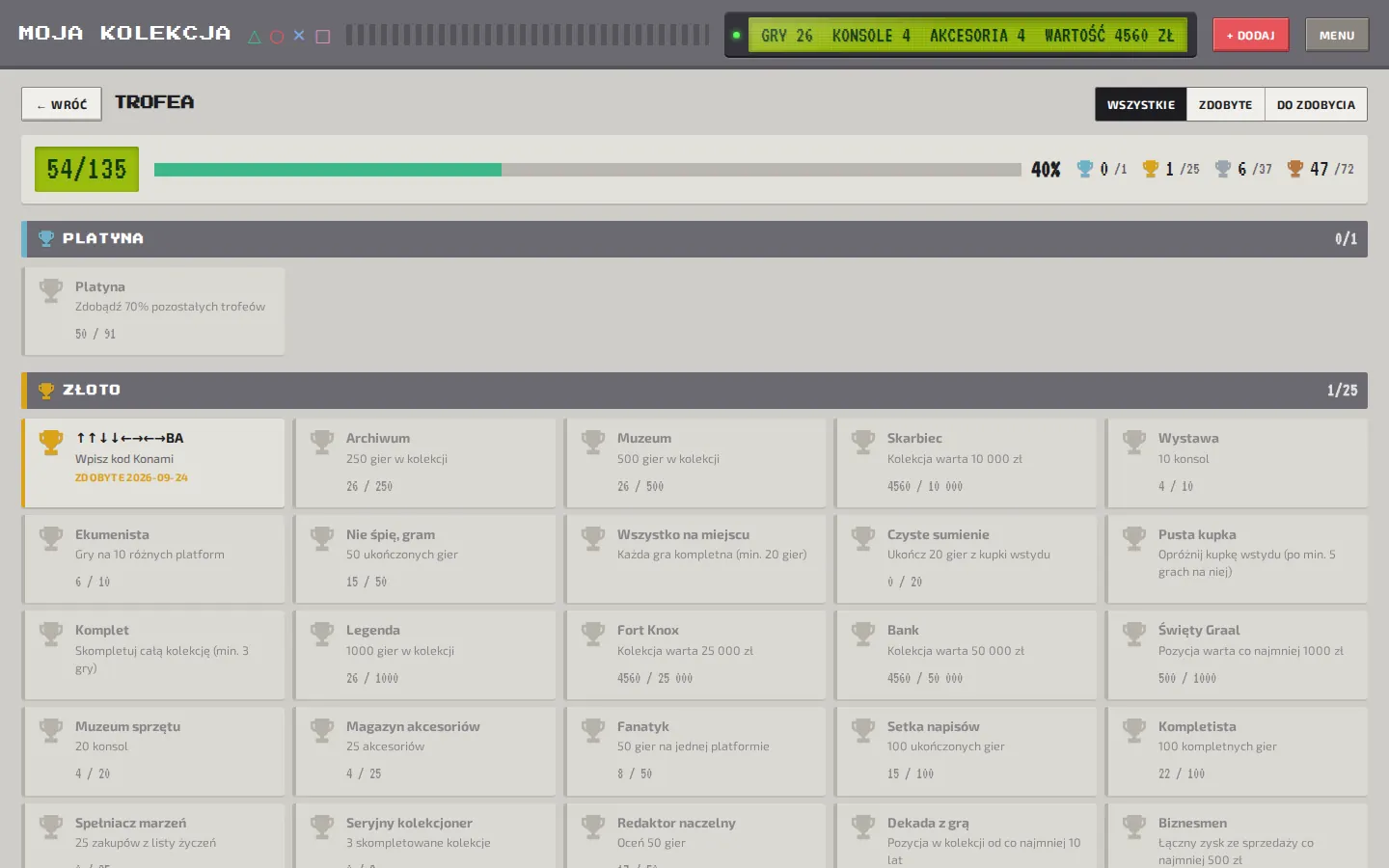The height and width of the screenshot is (868, 1389).
Task: Click the trophy icon in the Złoto section header
Action: (x=45, y=391)
